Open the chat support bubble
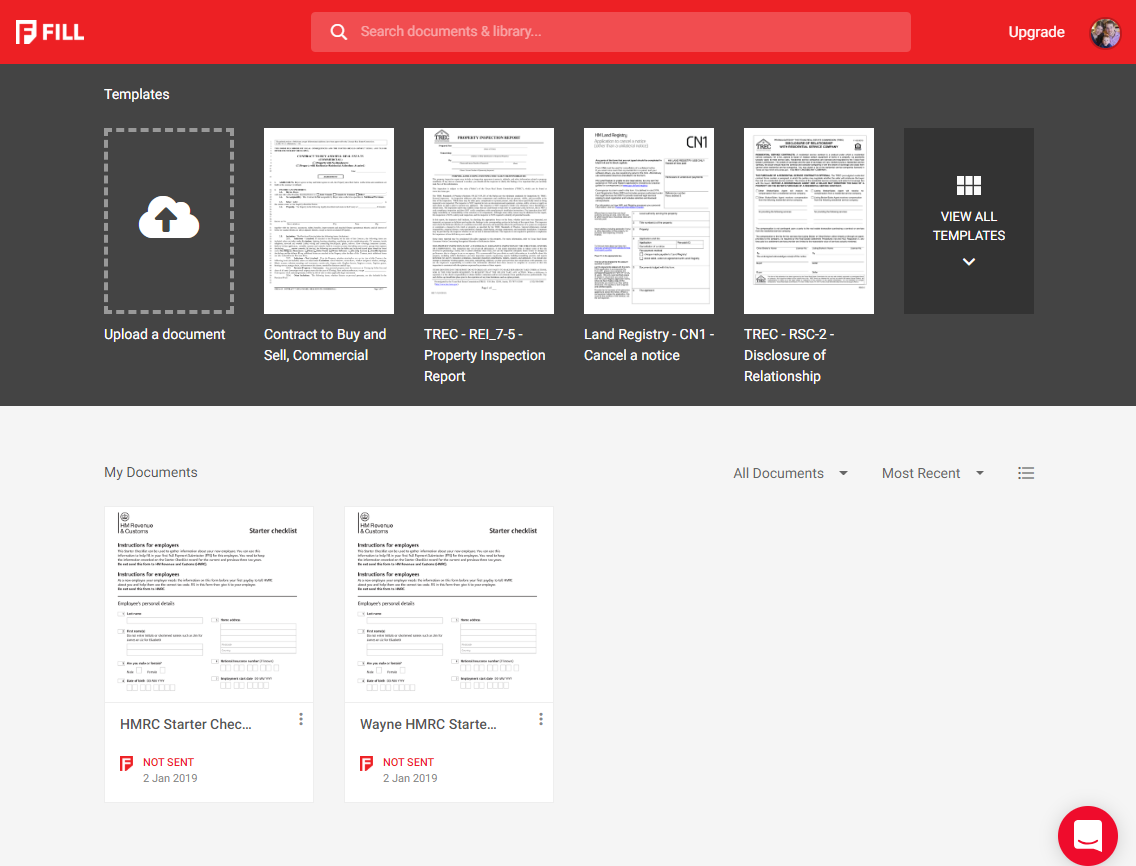Viewport: 1136px width, 866px height. point(1087,836)
